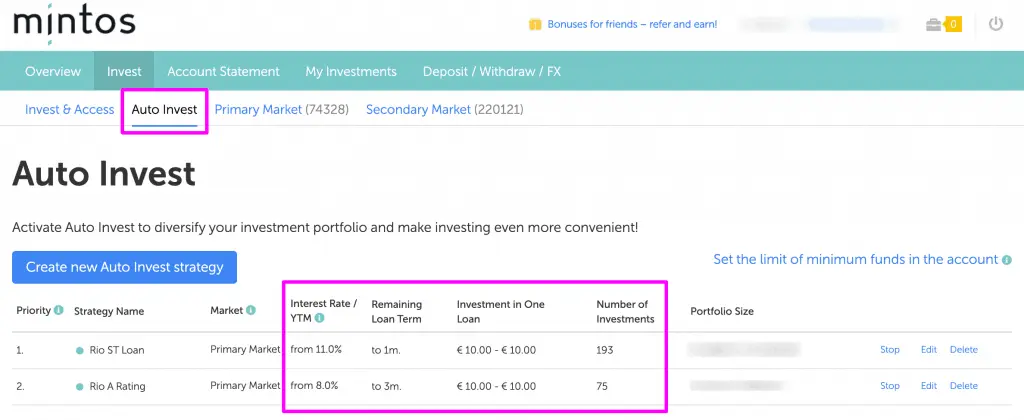Stop the Rio ST Loan strategy
1024x420 pixels.
tap(890, 350)
